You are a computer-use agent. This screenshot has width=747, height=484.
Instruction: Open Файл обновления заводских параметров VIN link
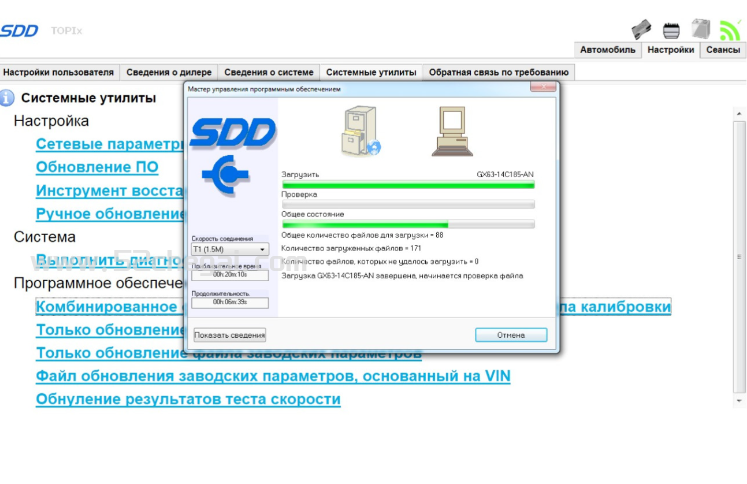coord(273,376)
